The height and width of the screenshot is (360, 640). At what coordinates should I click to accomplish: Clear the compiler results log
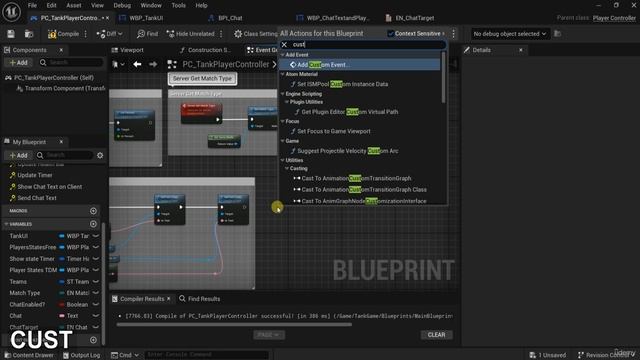(436, 335)
